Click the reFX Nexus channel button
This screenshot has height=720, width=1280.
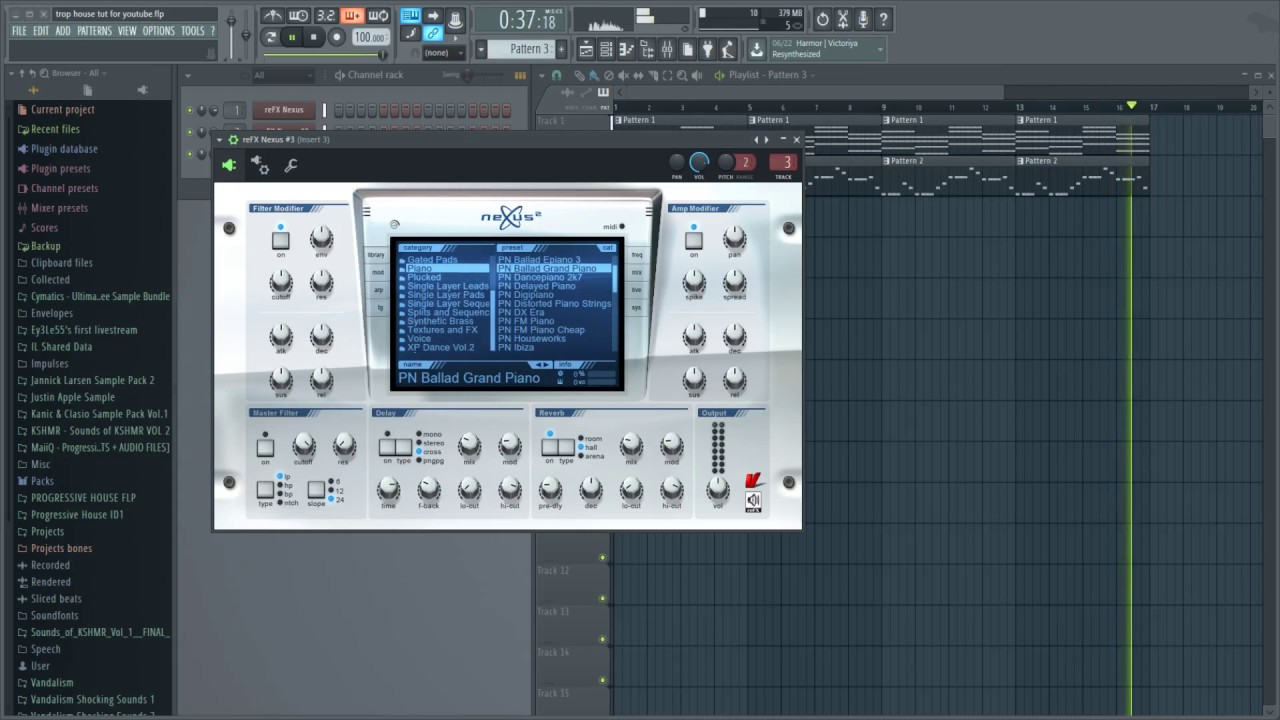click(284, 110)
